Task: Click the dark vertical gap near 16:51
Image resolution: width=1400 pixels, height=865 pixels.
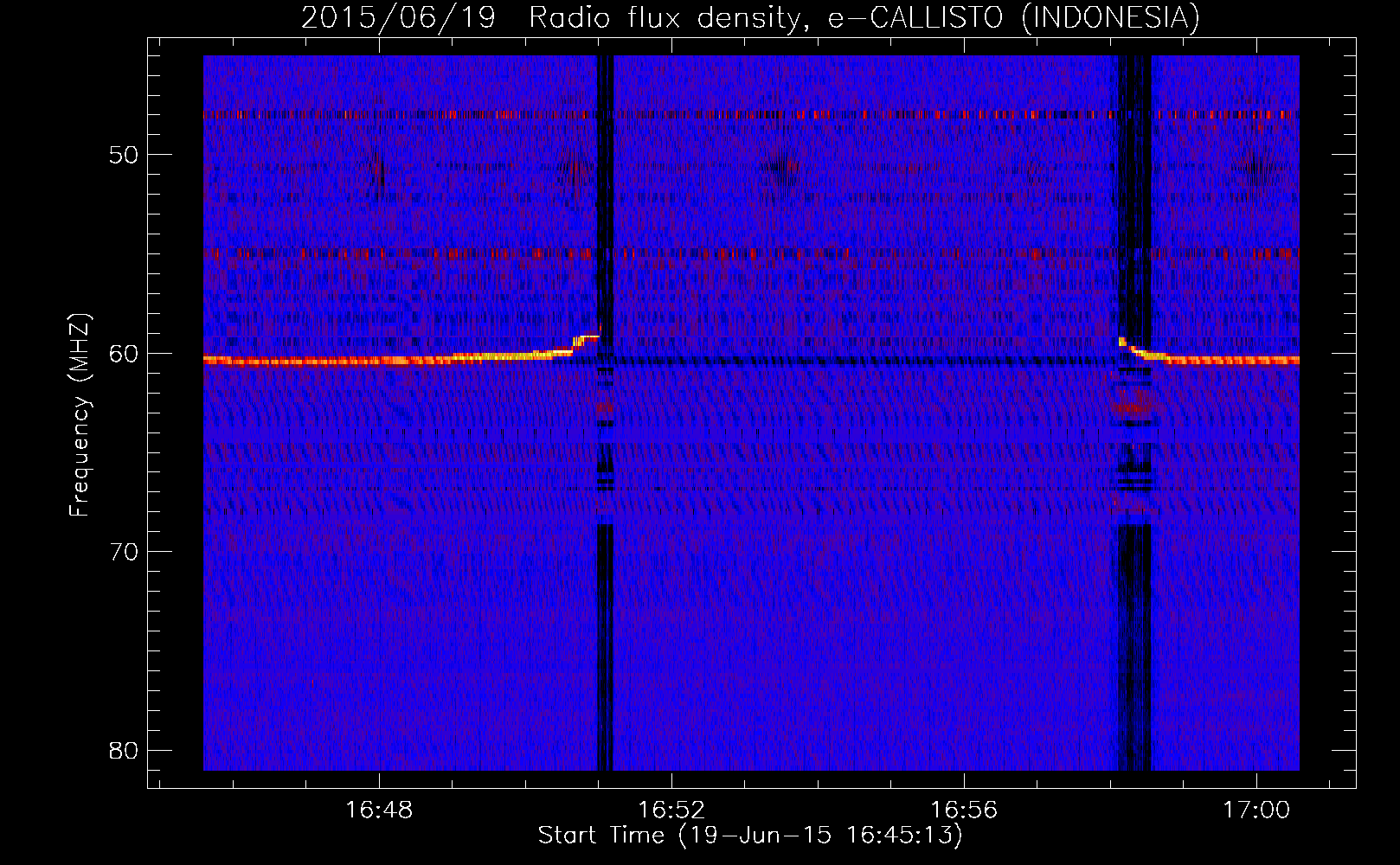Action: (x=605, y=413)
